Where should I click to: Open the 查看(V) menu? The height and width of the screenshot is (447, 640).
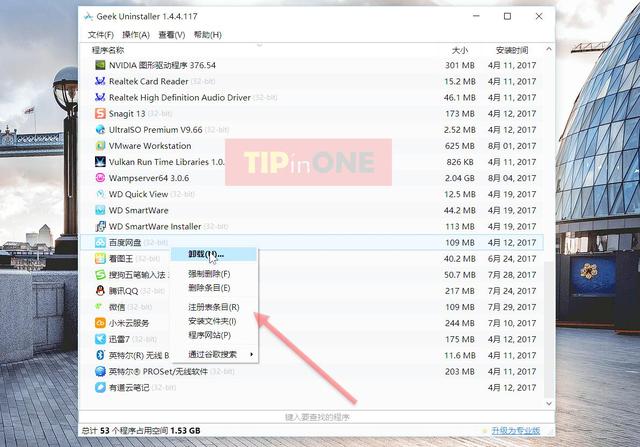(171, 35)
